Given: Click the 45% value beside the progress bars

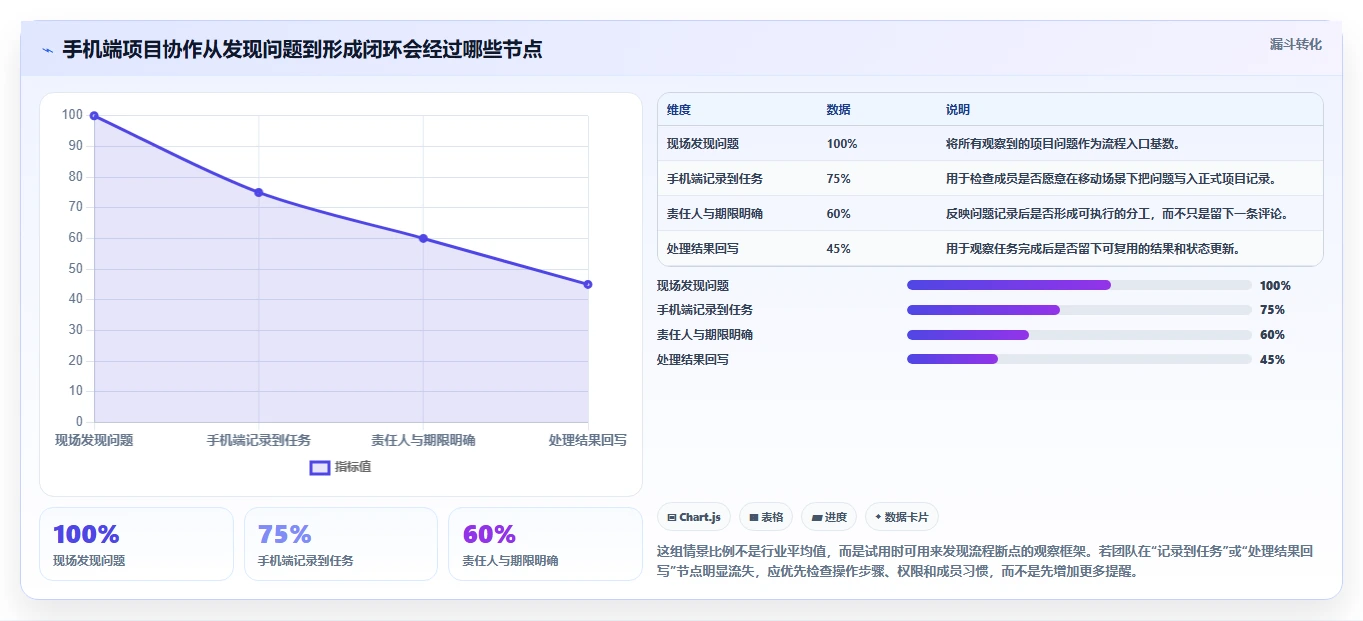Looking at the screenshot, I should pos(1272,360).
